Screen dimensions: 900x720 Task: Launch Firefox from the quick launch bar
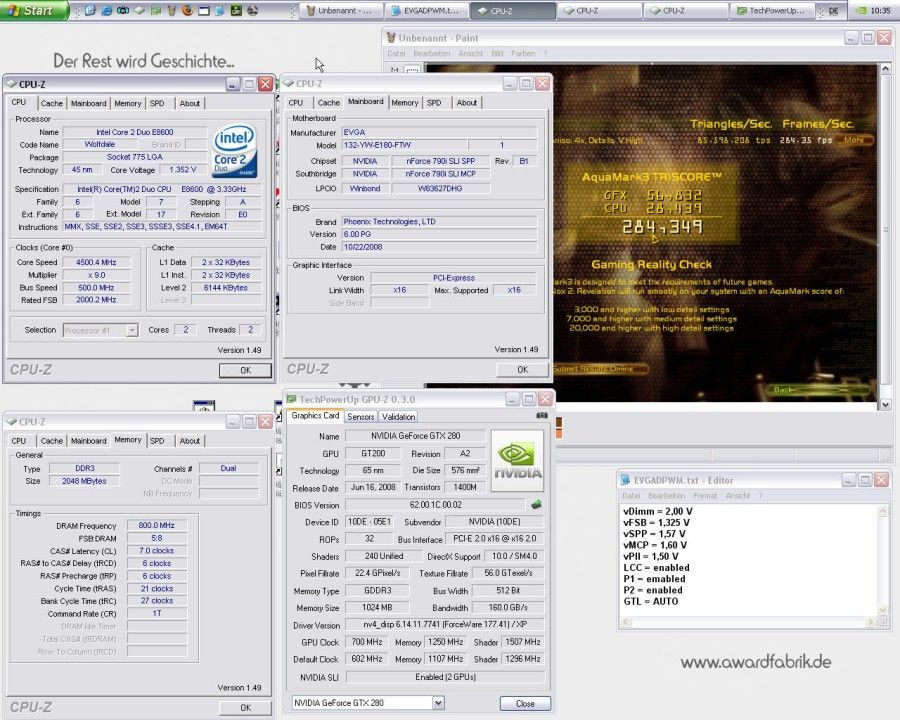(187, 10)
